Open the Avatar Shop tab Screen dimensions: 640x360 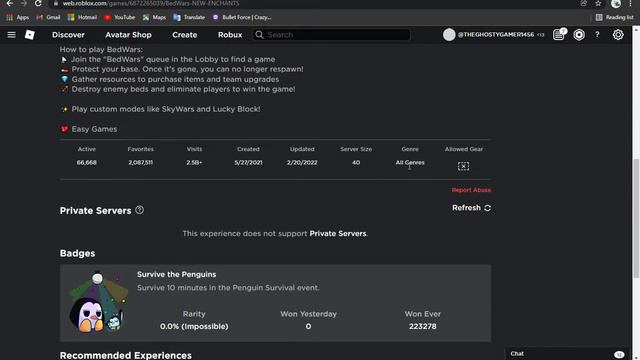(128, 35)
